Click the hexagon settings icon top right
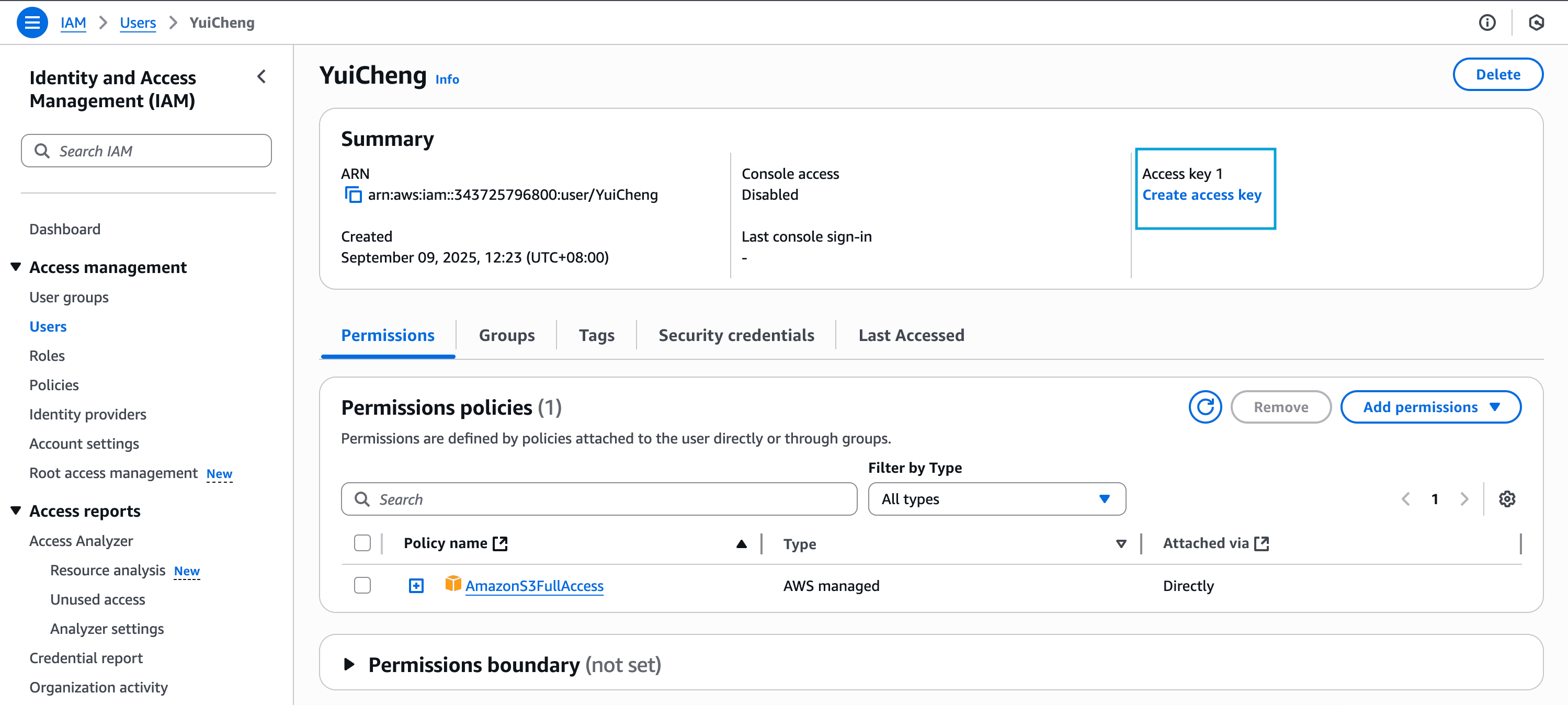Viewport: 1568px width, 705px height. click(1536, 22)
